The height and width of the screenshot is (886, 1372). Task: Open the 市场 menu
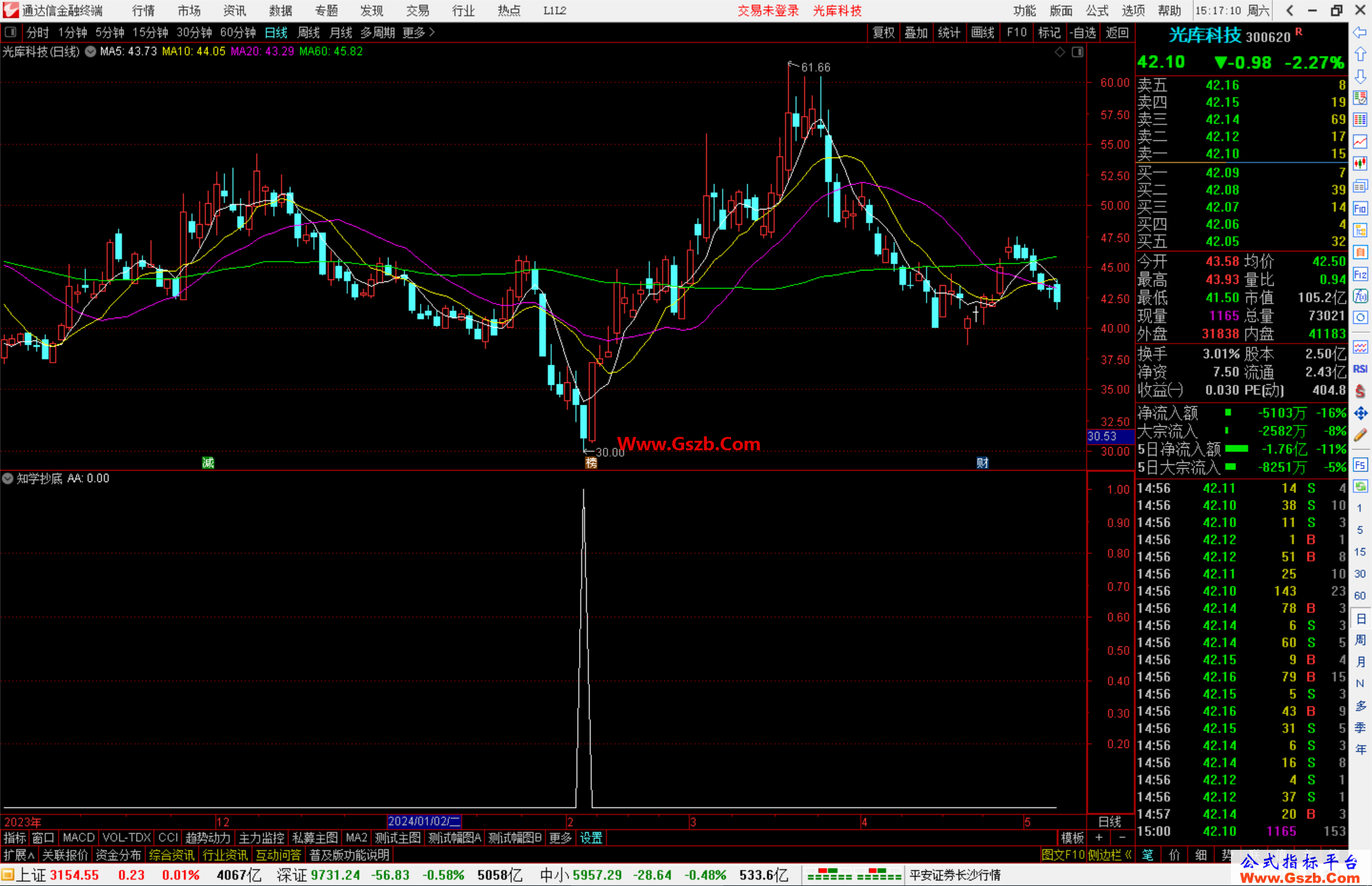[x=189, y=11]
